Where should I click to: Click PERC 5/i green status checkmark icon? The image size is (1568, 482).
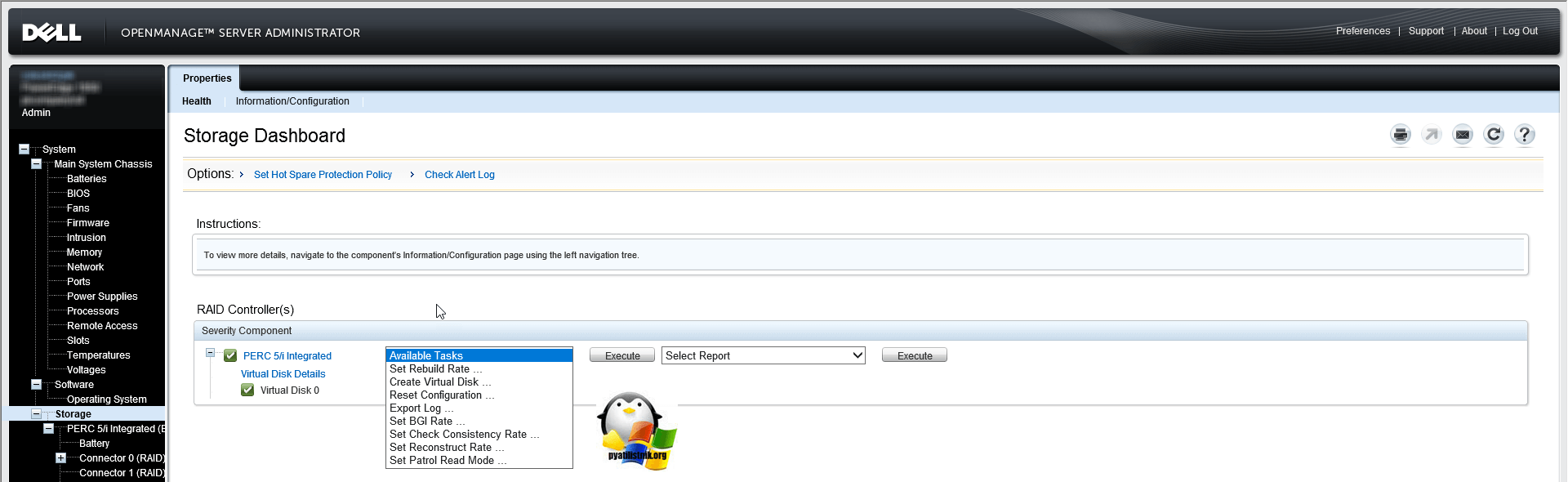(x=230, y=356)
